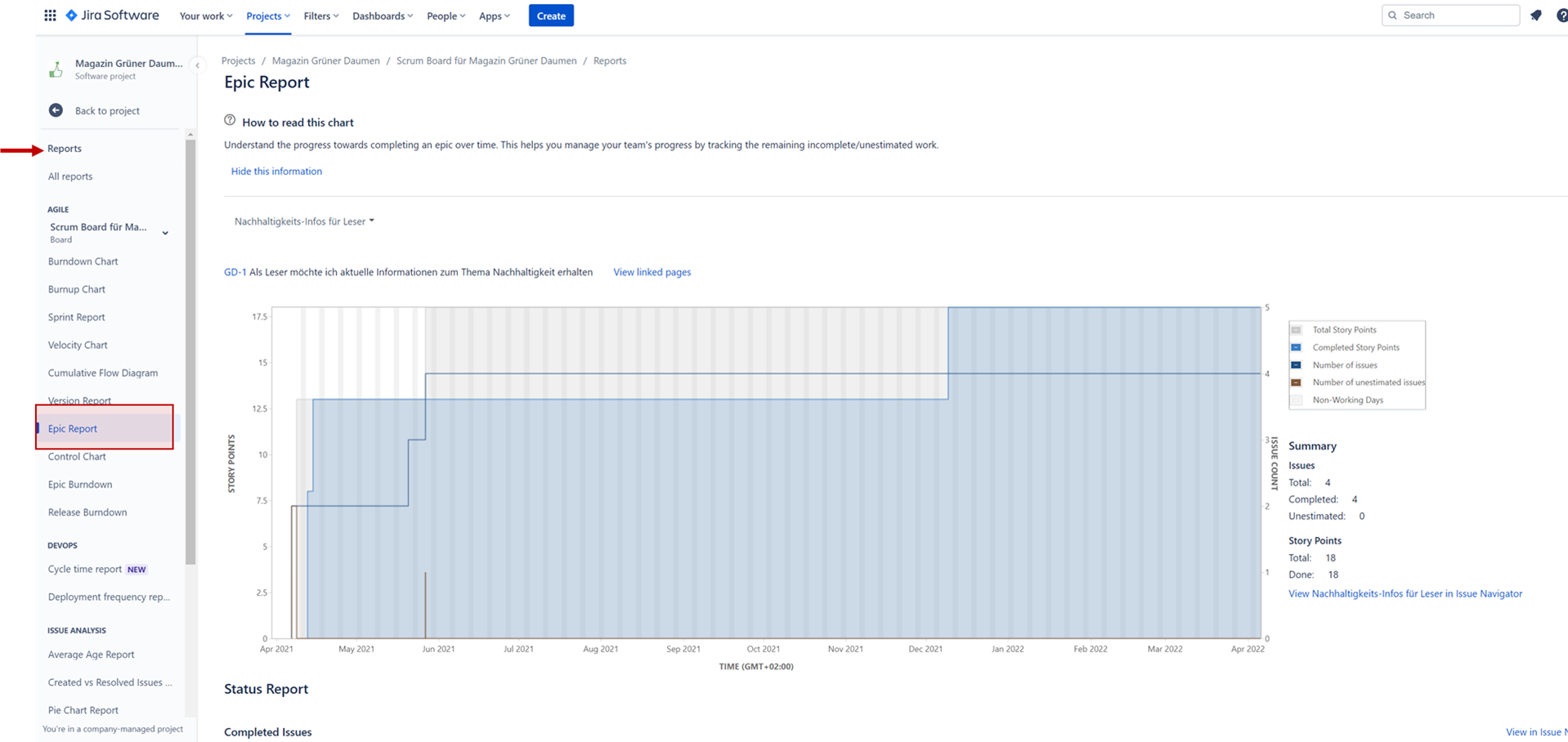Image resolution: width=1568 pixels, height=742 pixels.
Task: Select Velocity Chart in the sidebar
Action: click(78, 345)
